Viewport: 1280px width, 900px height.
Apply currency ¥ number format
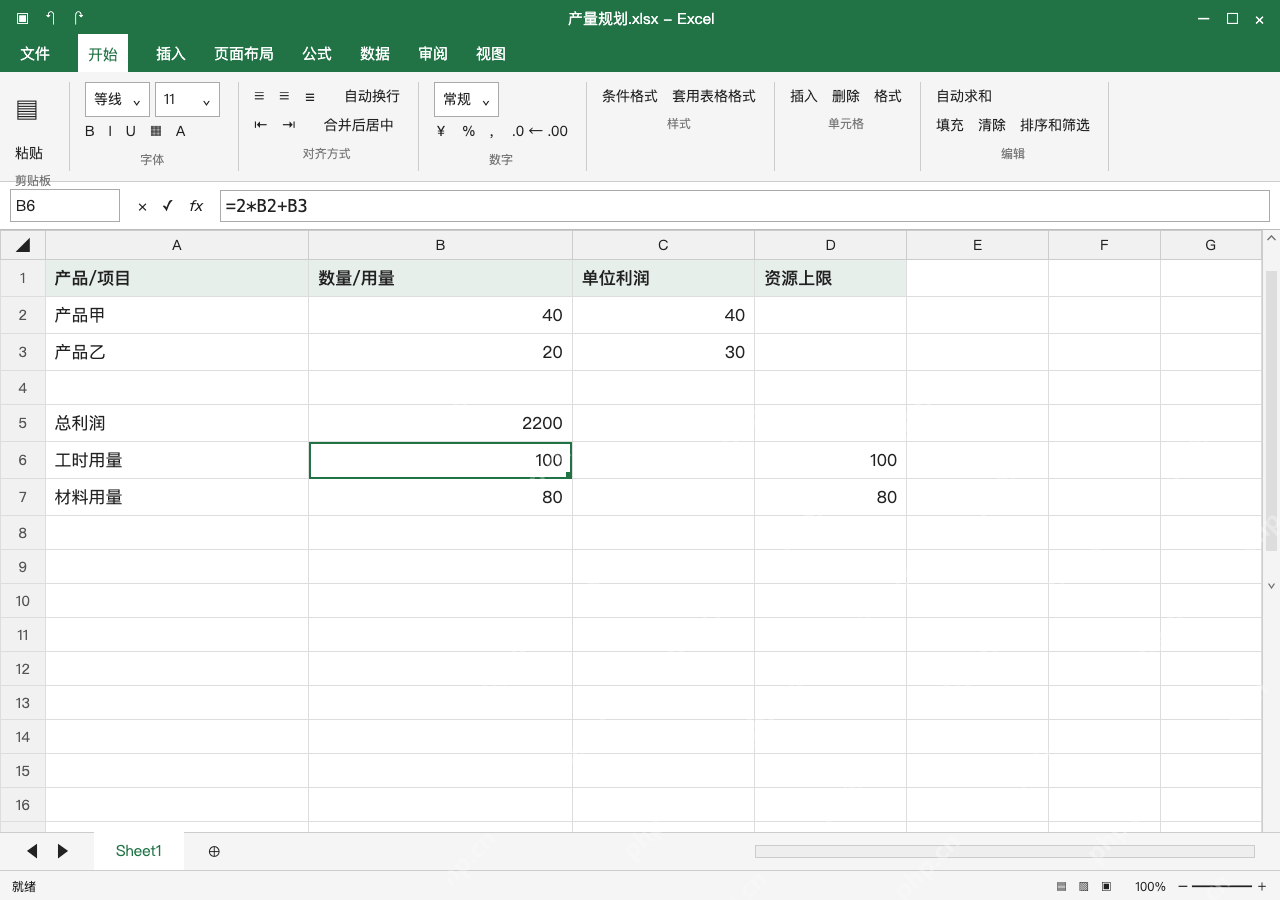[x=441, y=131]
